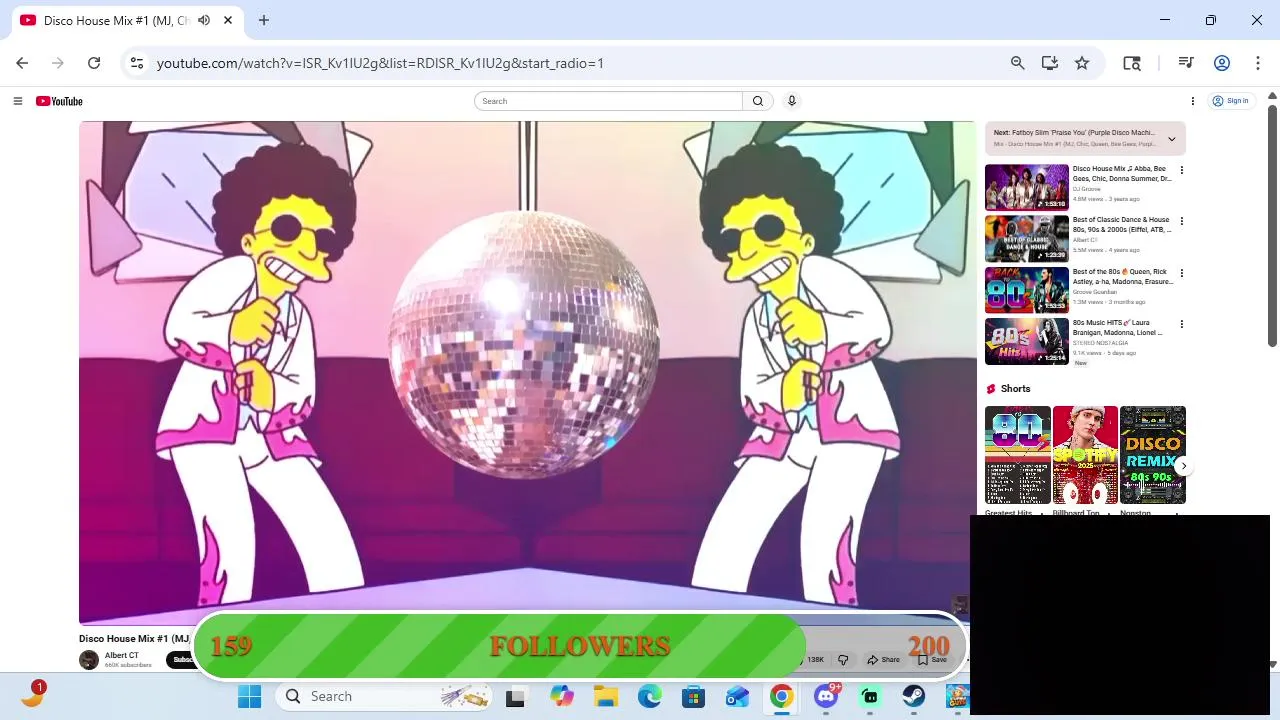Open a new Chrome tab

coord(264,20)
